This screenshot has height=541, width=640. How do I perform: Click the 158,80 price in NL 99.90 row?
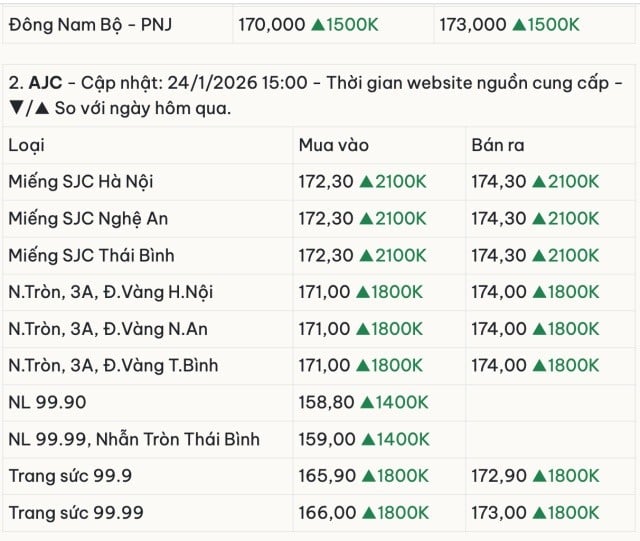coord(325,402)
